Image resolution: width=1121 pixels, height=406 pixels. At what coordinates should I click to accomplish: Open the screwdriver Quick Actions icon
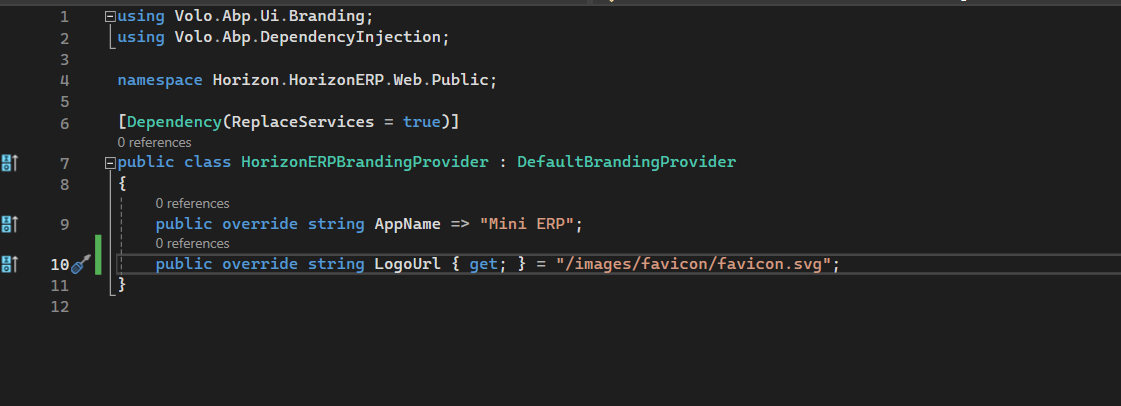[x=82, y=264]
